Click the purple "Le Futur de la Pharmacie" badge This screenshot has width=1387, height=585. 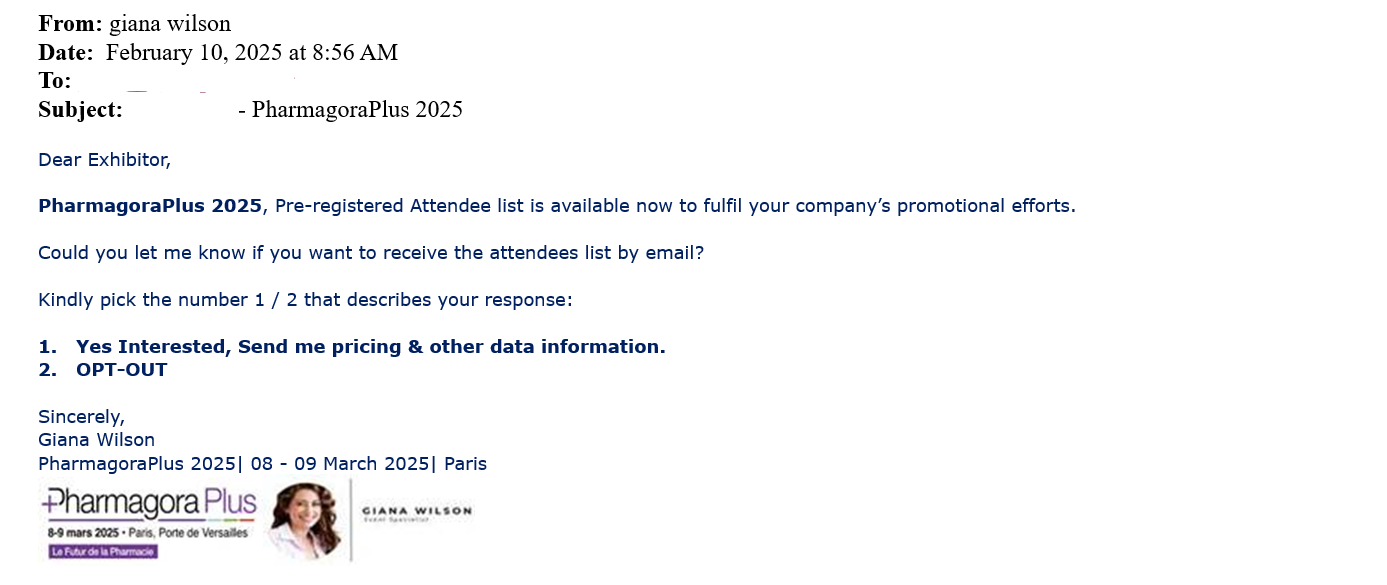pos(103,551)
